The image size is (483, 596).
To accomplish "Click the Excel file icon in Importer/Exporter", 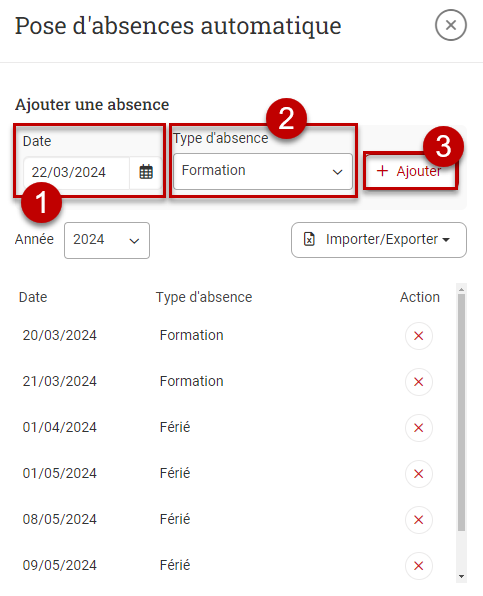I will (309, 239).
